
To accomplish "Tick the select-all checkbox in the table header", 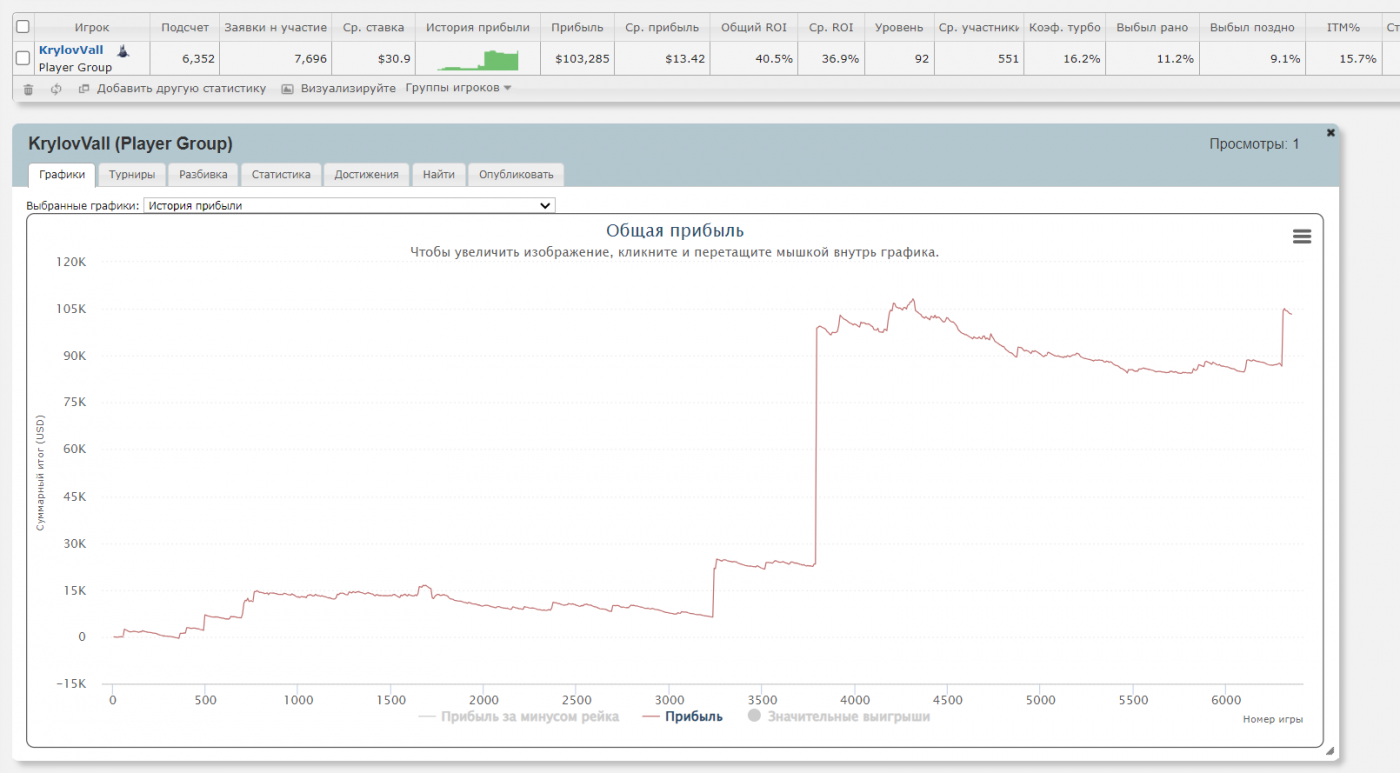I will pyautogui.click(x=23, y=27).
